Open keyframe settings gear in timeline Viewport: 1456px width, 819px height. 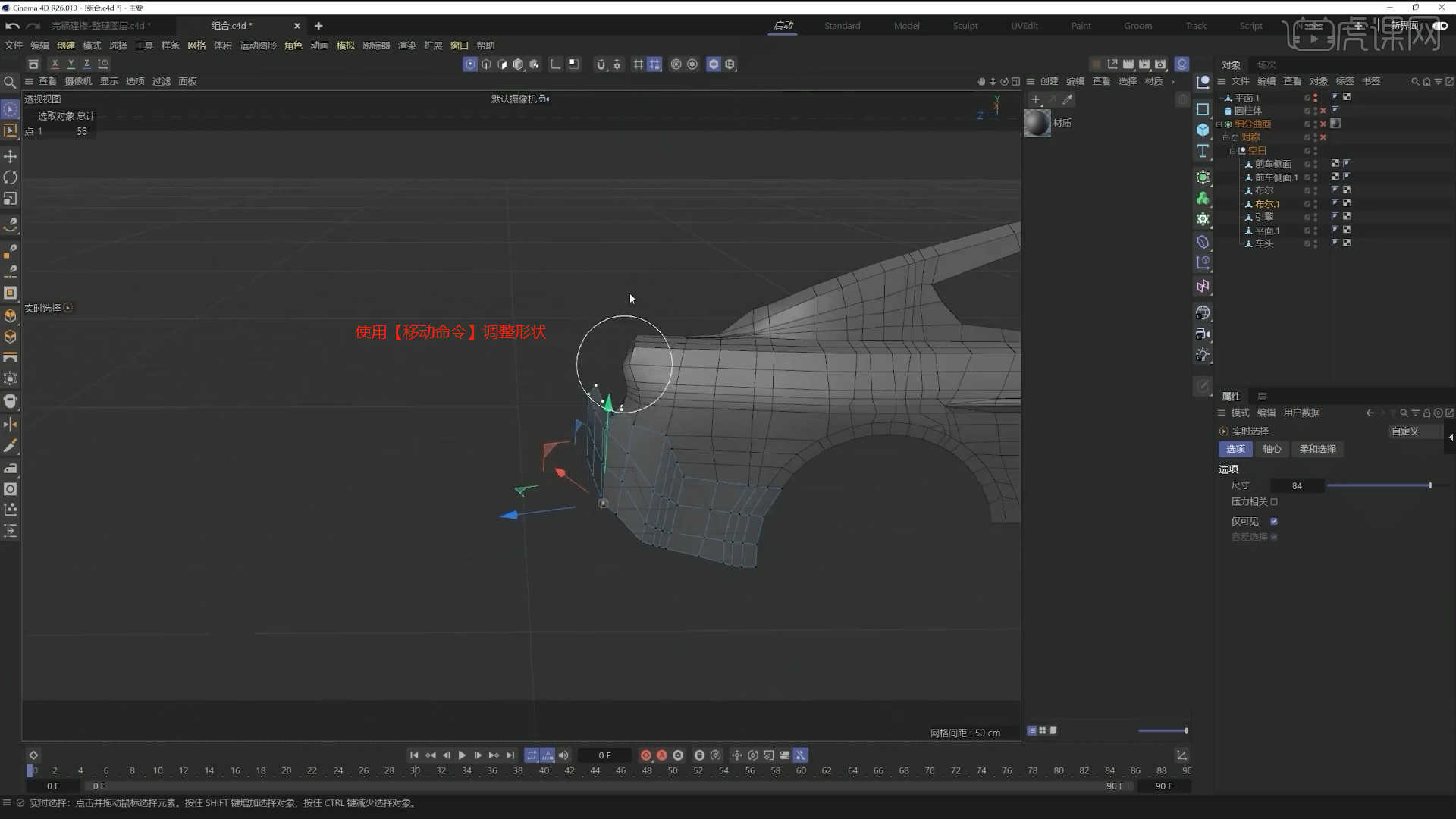click(x=678, y=755)
